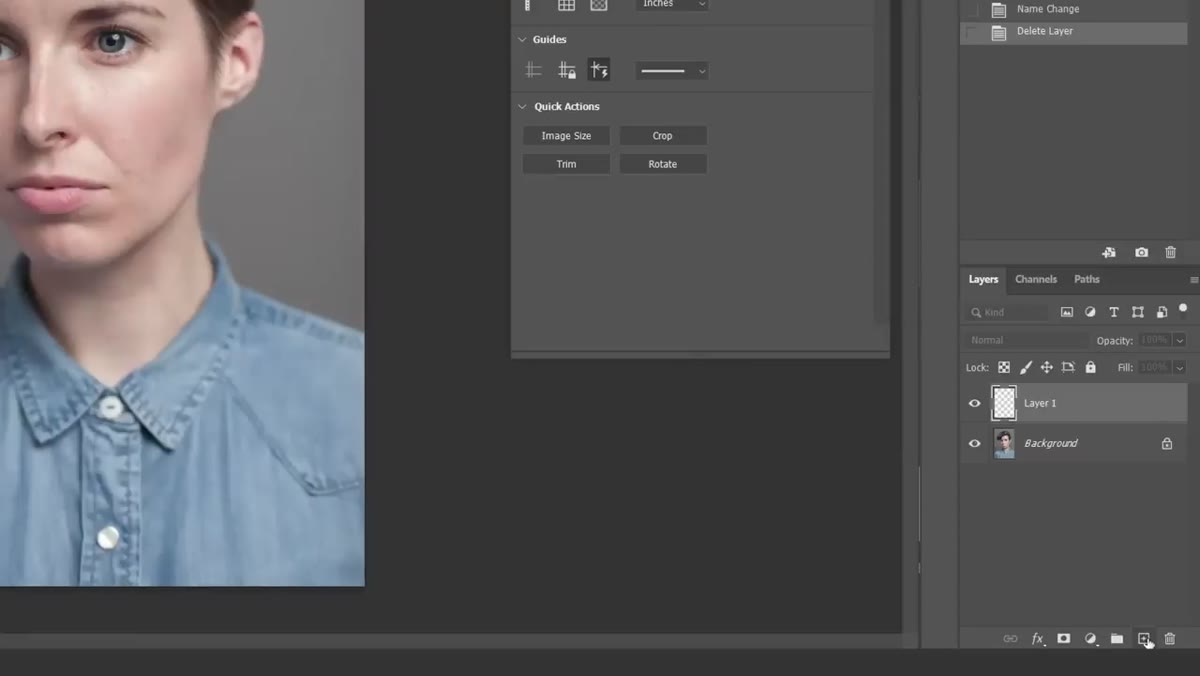Viewport: 1200px width, 676px height.
Task: Click the Image Size button
Action: pos(566,136)
